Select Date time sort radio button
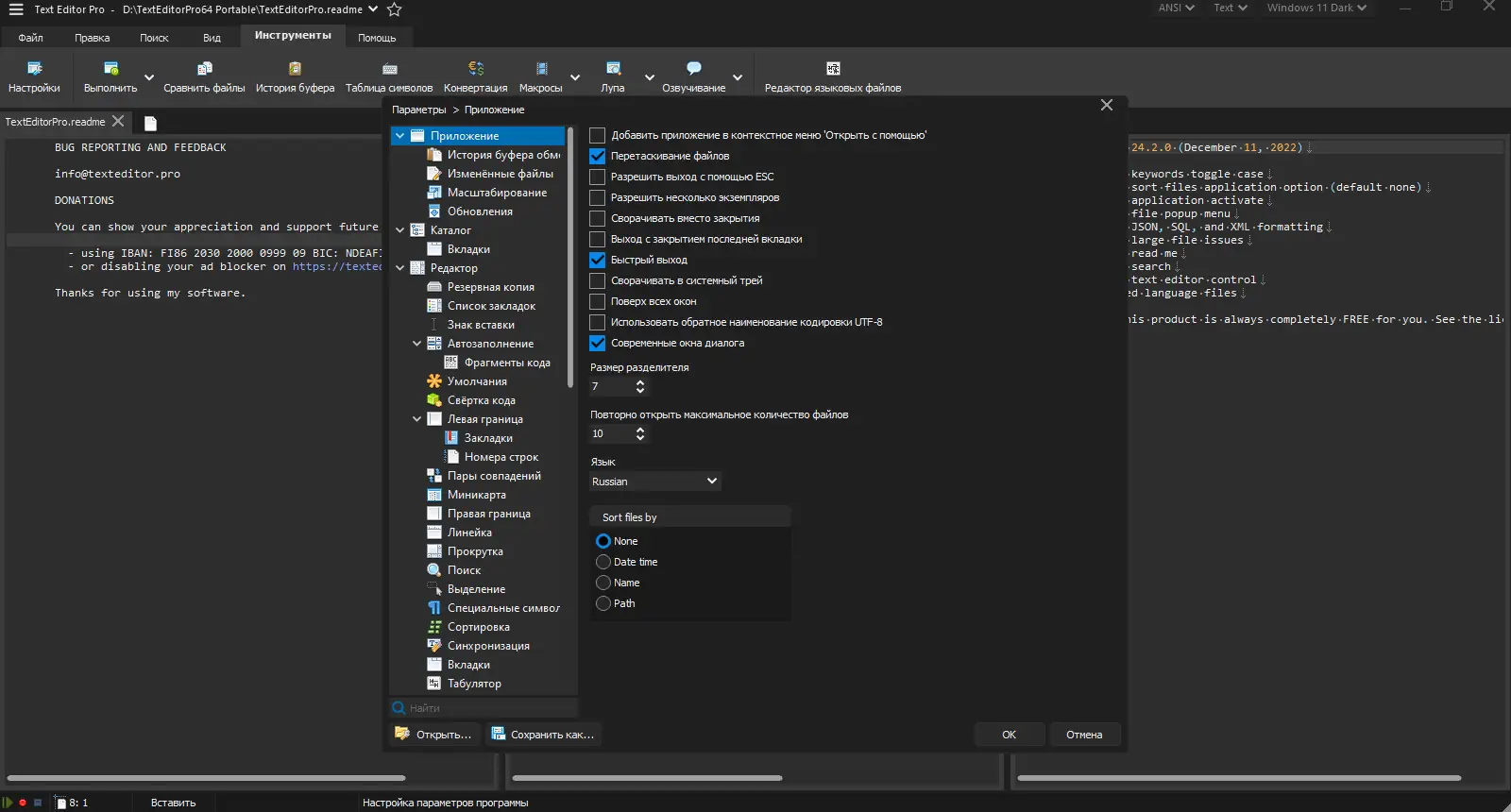Screen dimensions: 1511x812 coord(603,562)
